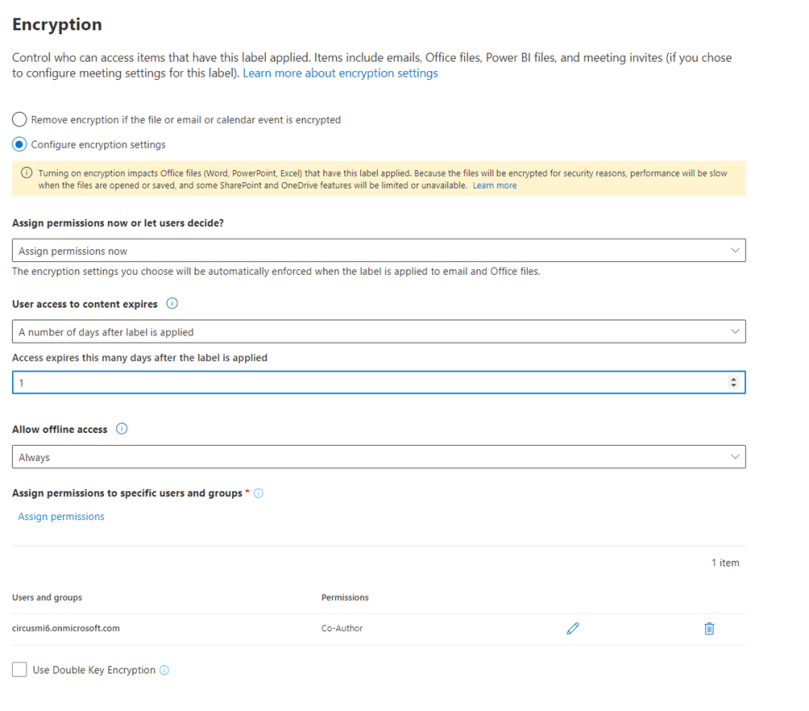This screenshot has height=711, width=809.
Task: Open info tooltip for Assign permissions to specific users
Action: [x=258, y=493]
